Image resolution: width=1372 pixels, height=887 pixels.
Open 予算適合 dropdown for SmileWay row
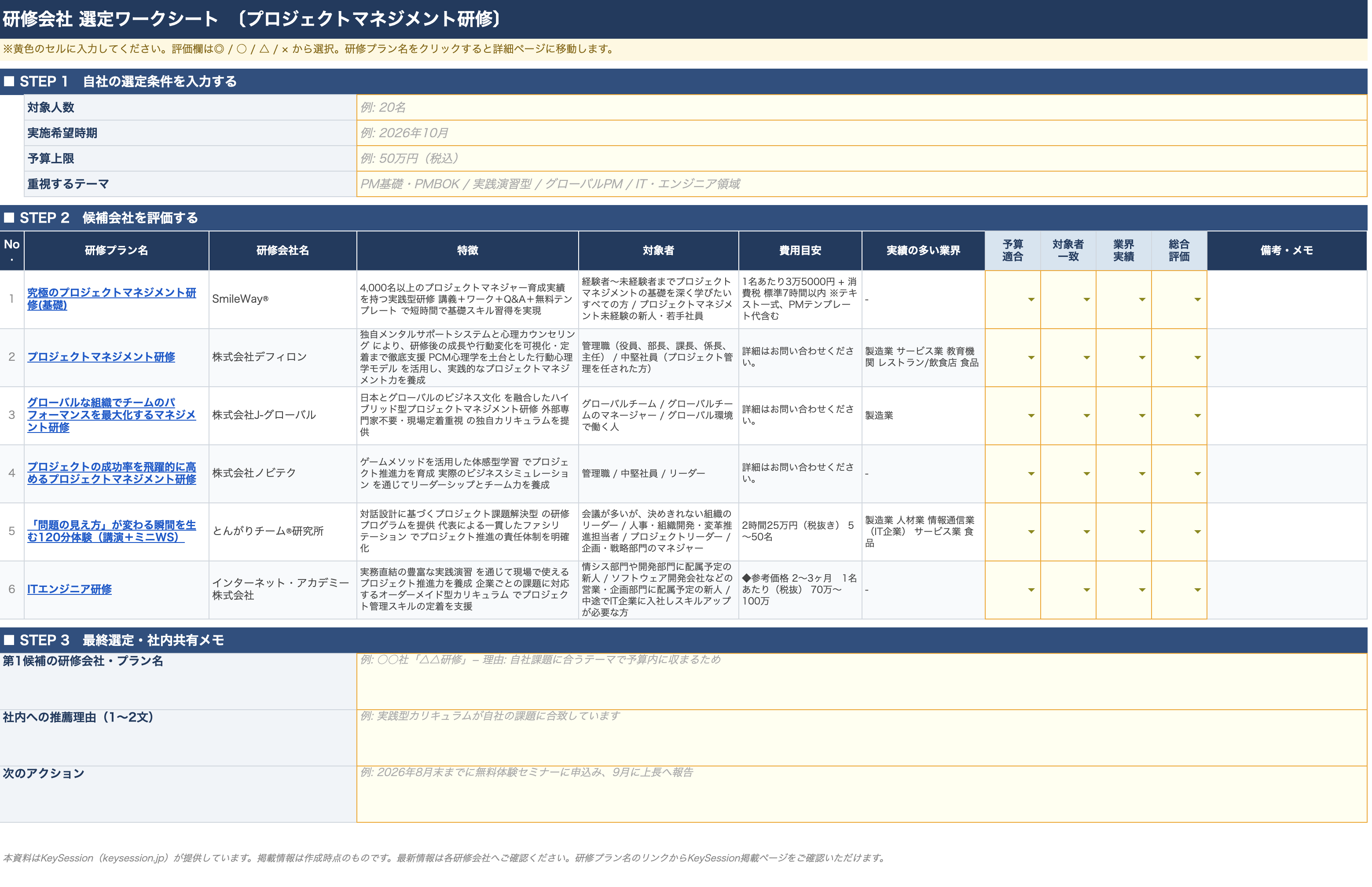1031,300
